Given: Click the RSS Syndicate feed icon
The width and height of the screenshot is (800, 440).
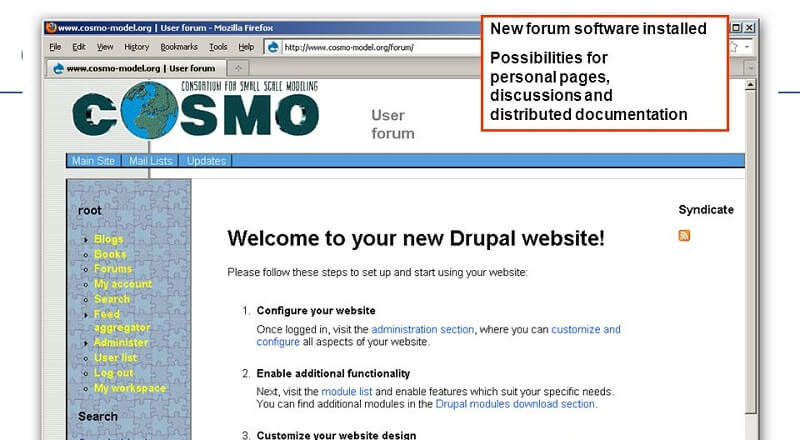Looking at the screenshot, I should click(684, 235).
